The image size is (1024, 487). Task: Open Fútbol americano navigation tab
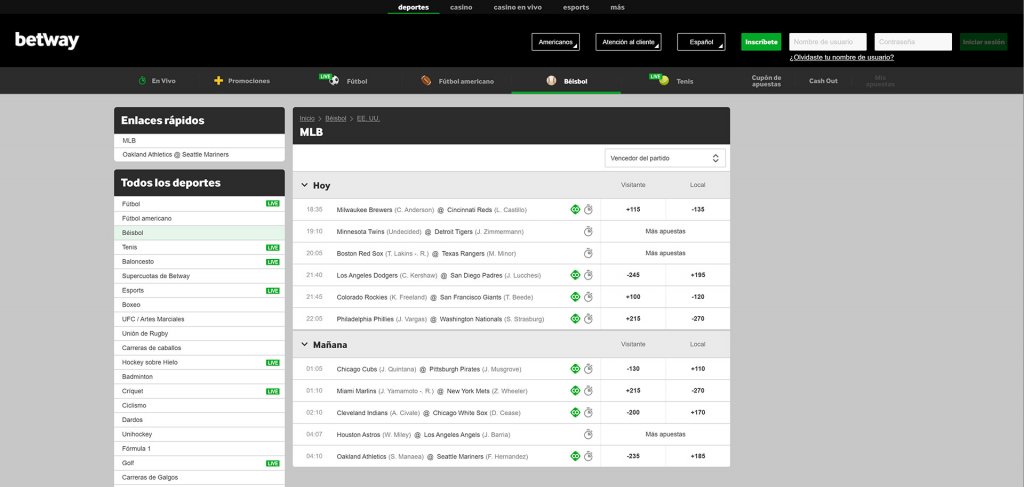[x=457, y=81]
